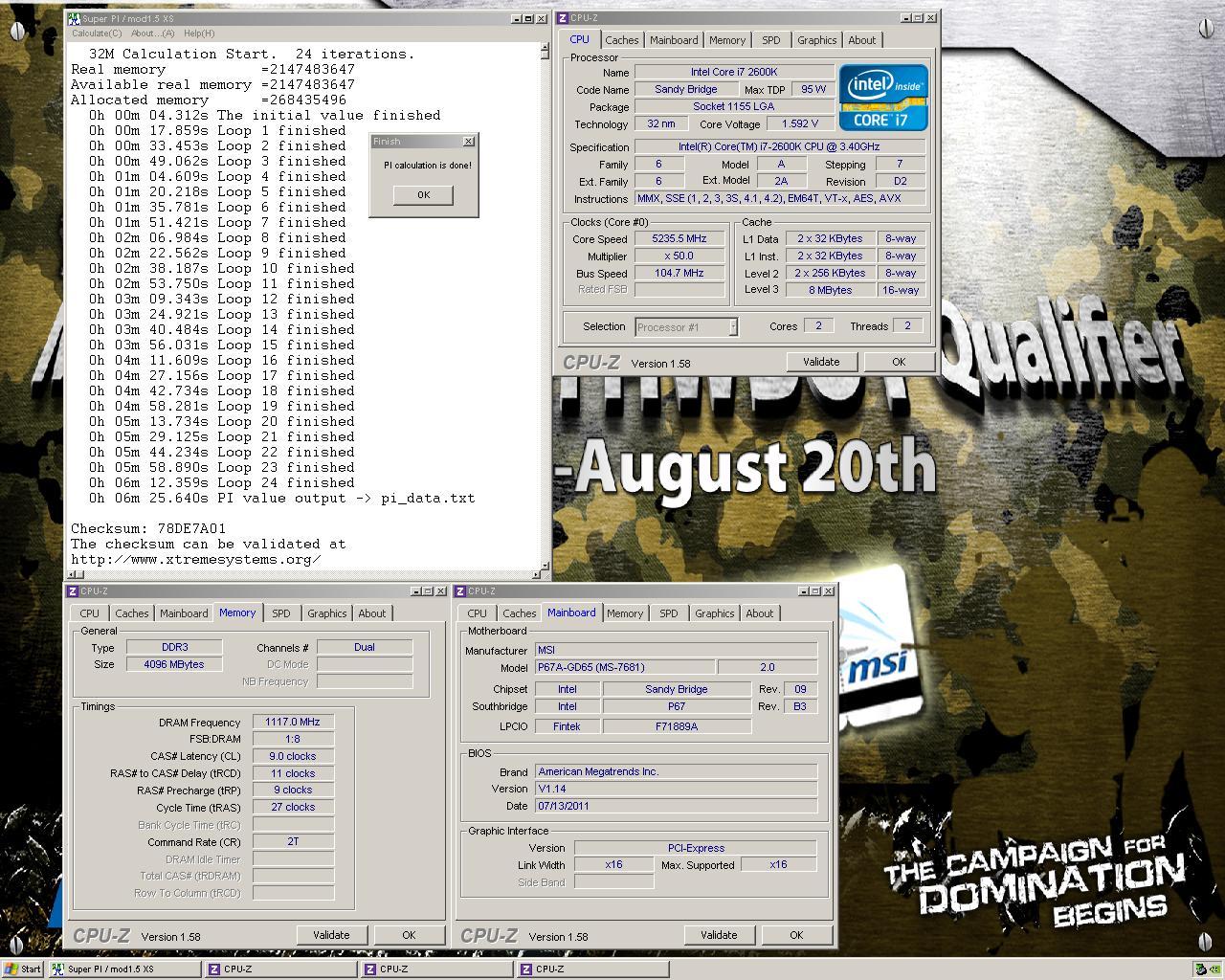Click OK in Mainboard CPU-Z window

tap(796, 935)
